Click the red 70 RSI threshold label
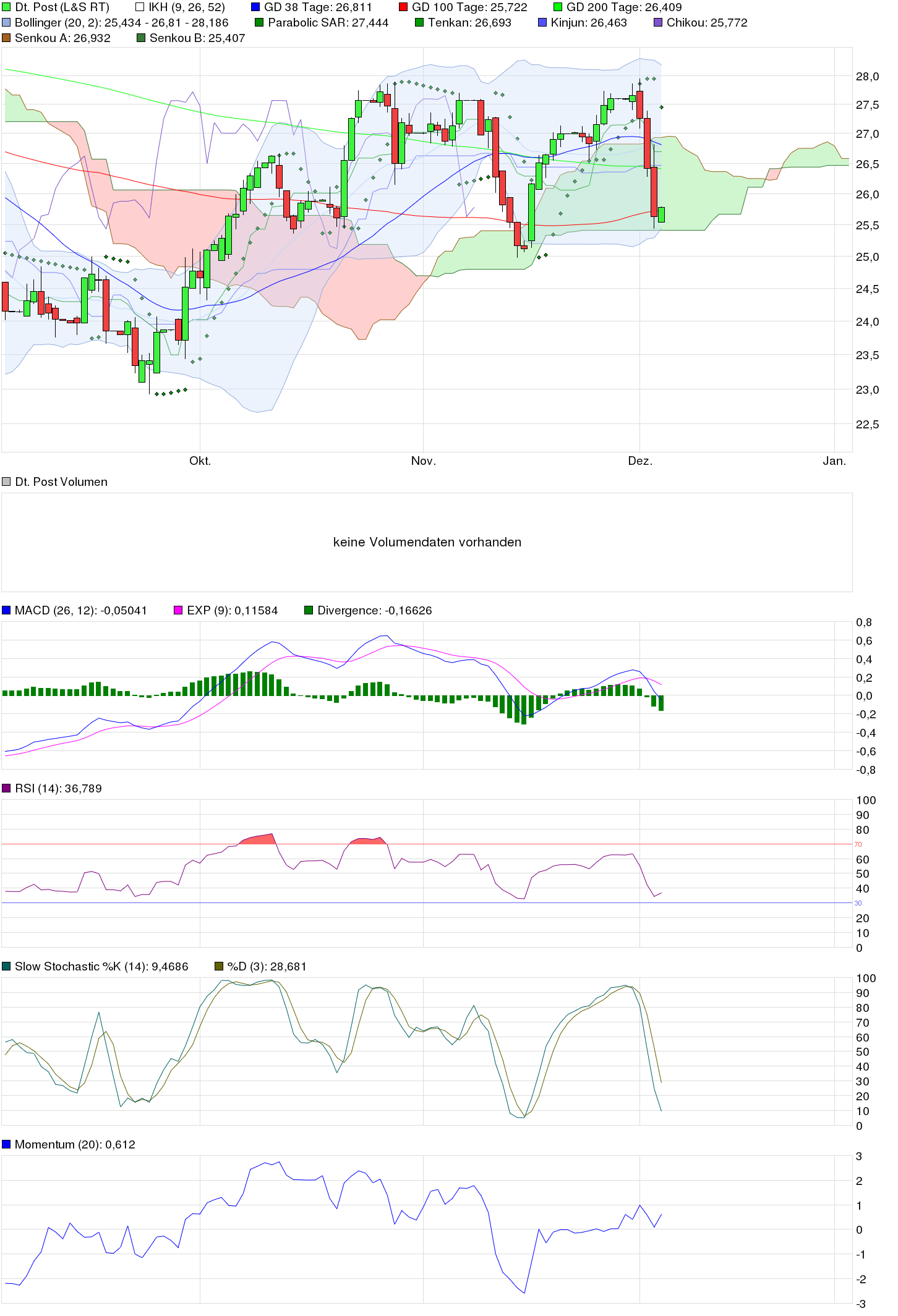 point(858,844)
